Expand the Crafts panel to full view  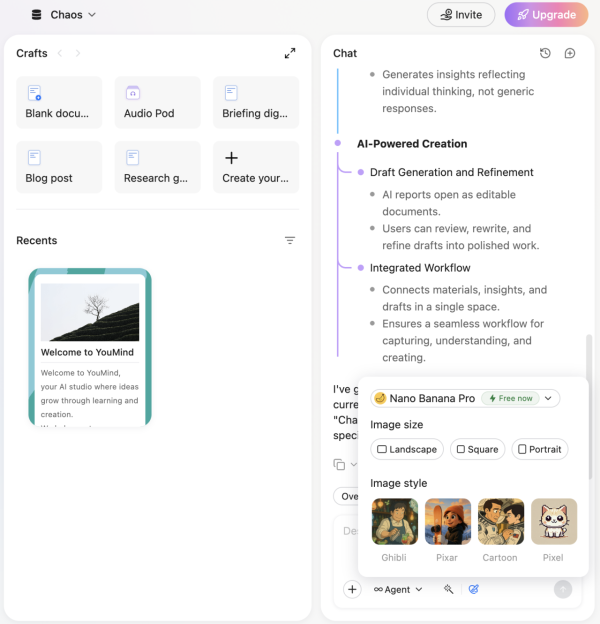tap(289, 53)
